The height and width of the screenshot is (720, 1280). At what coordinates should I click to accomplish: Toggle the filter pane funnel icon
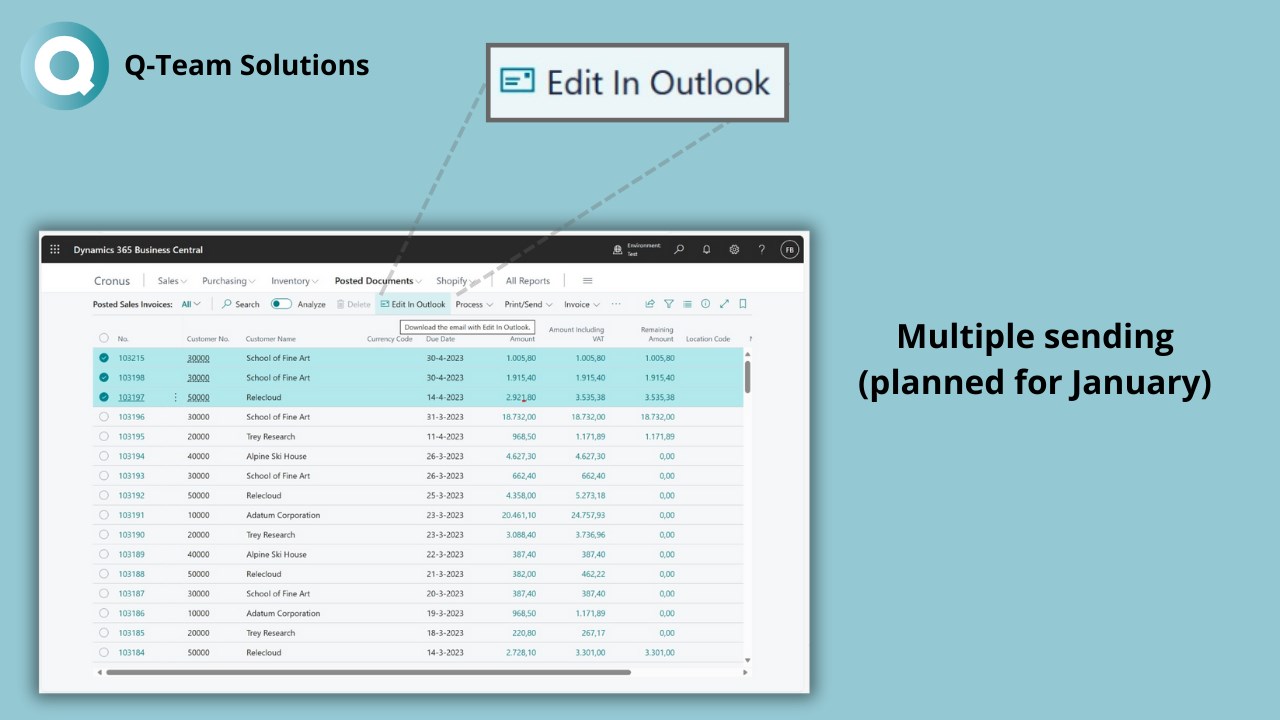[669, 304]
